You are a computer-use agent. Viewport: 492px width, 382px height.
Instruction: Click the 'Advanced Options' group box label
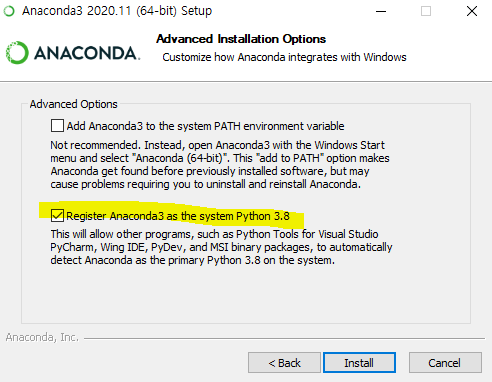click(x=74, y=104)
